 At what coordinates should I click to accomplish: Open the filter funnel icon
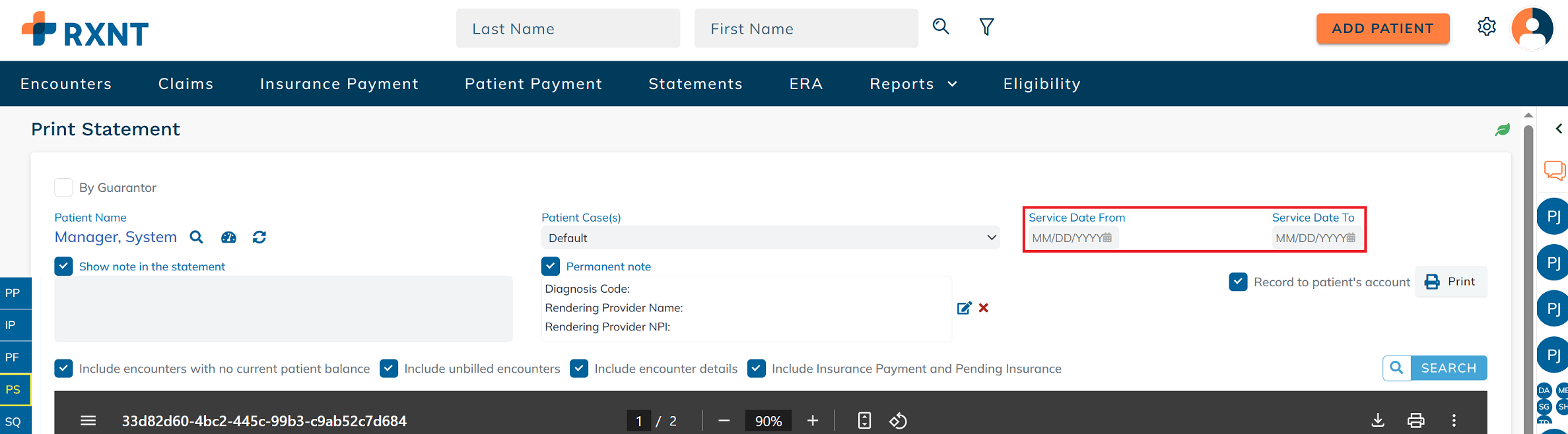coord(986,27)
